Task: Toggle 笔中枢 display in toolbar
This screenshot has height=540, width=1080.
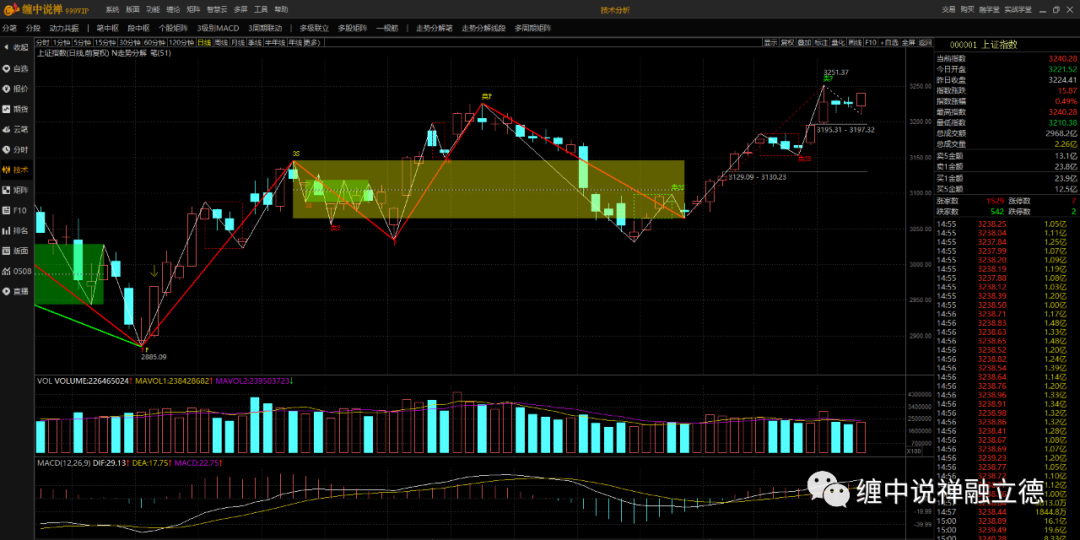Action: (x=107, y=28)
